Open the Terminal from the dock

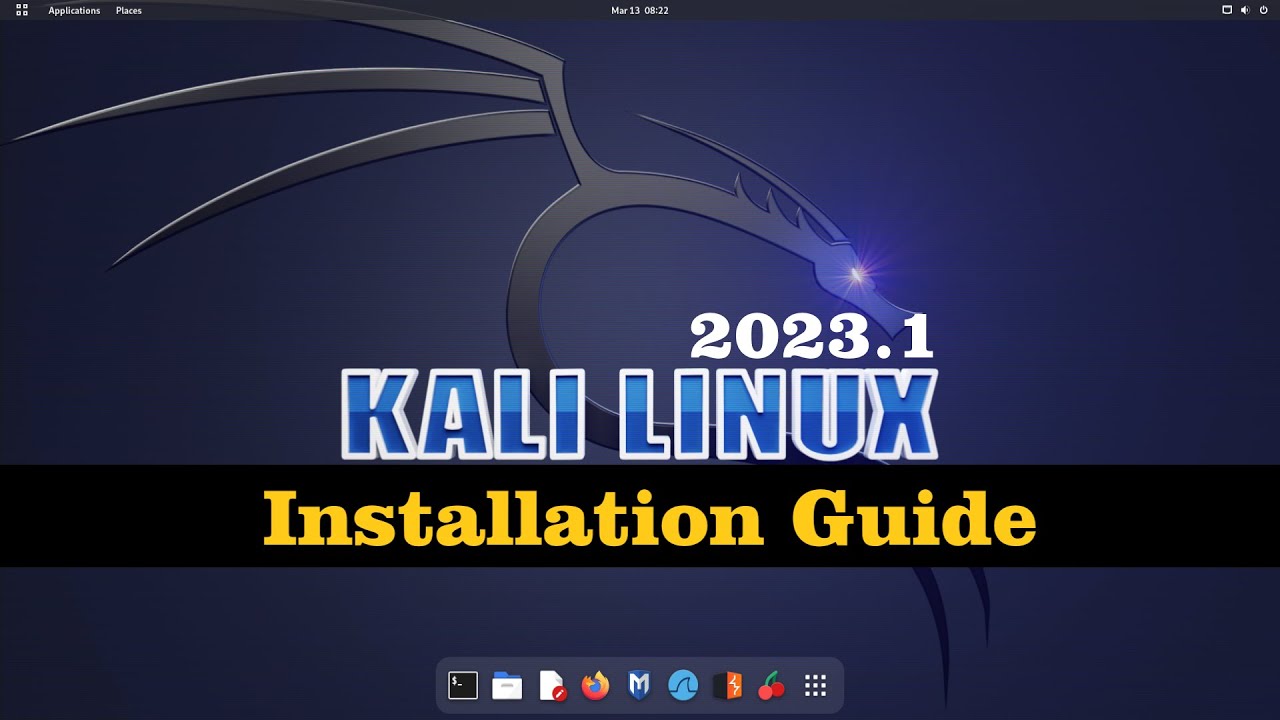[x=463, y=685]
